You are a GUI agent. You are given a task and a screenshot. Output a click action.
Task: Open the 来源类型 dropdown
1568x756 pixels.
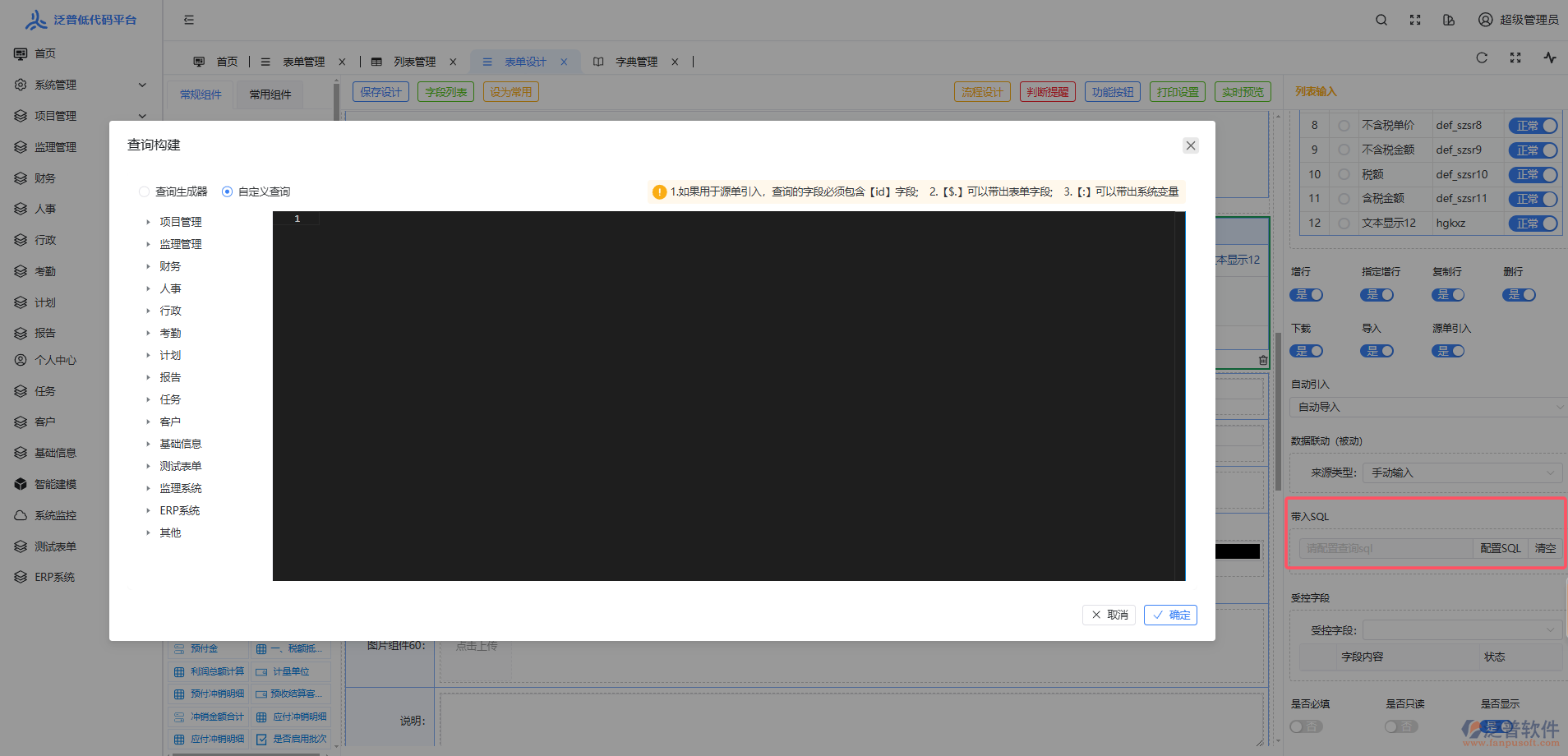(x=1461, y=472)
